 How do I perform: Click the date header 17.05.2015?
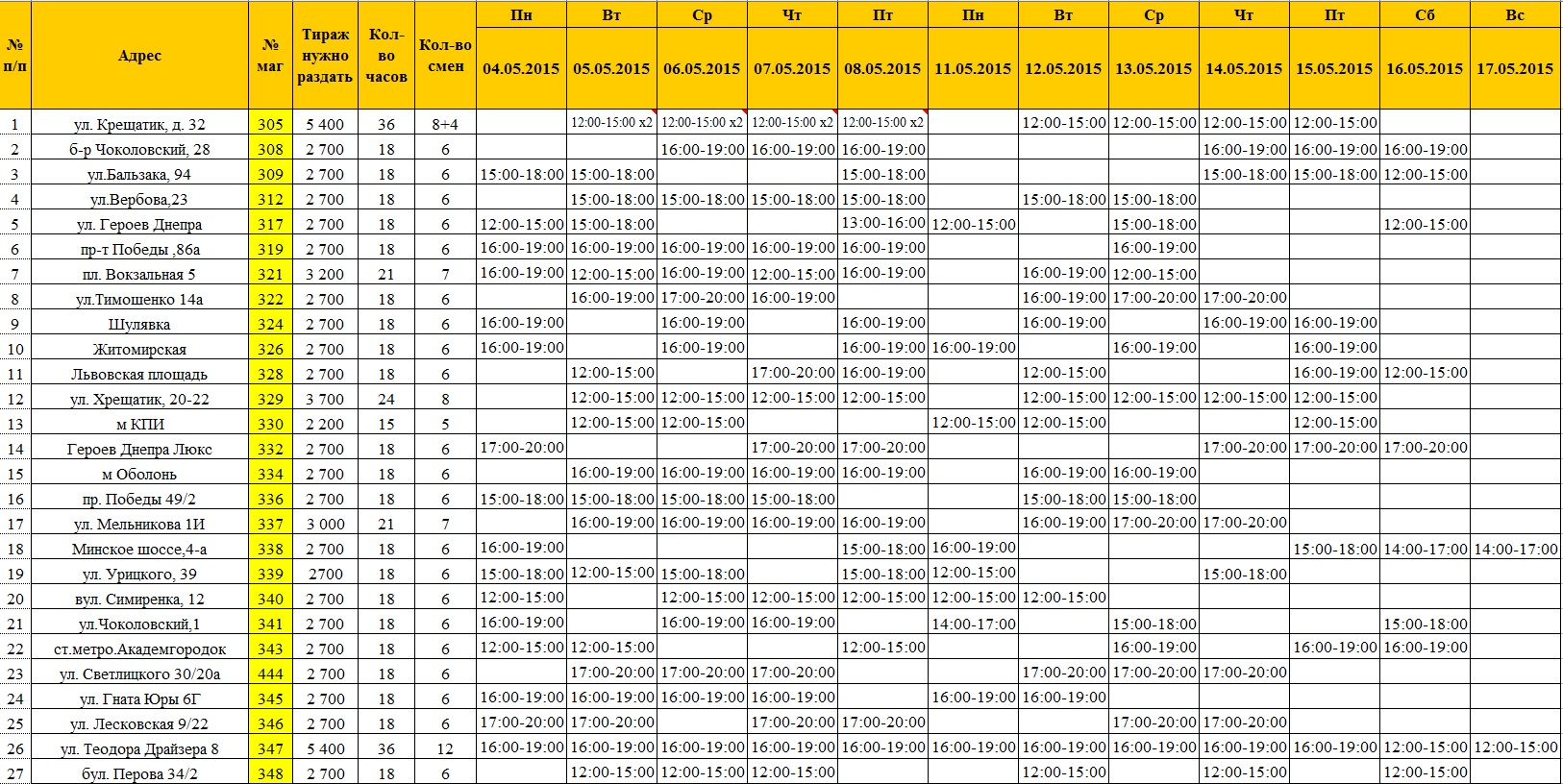point(1515,69)
